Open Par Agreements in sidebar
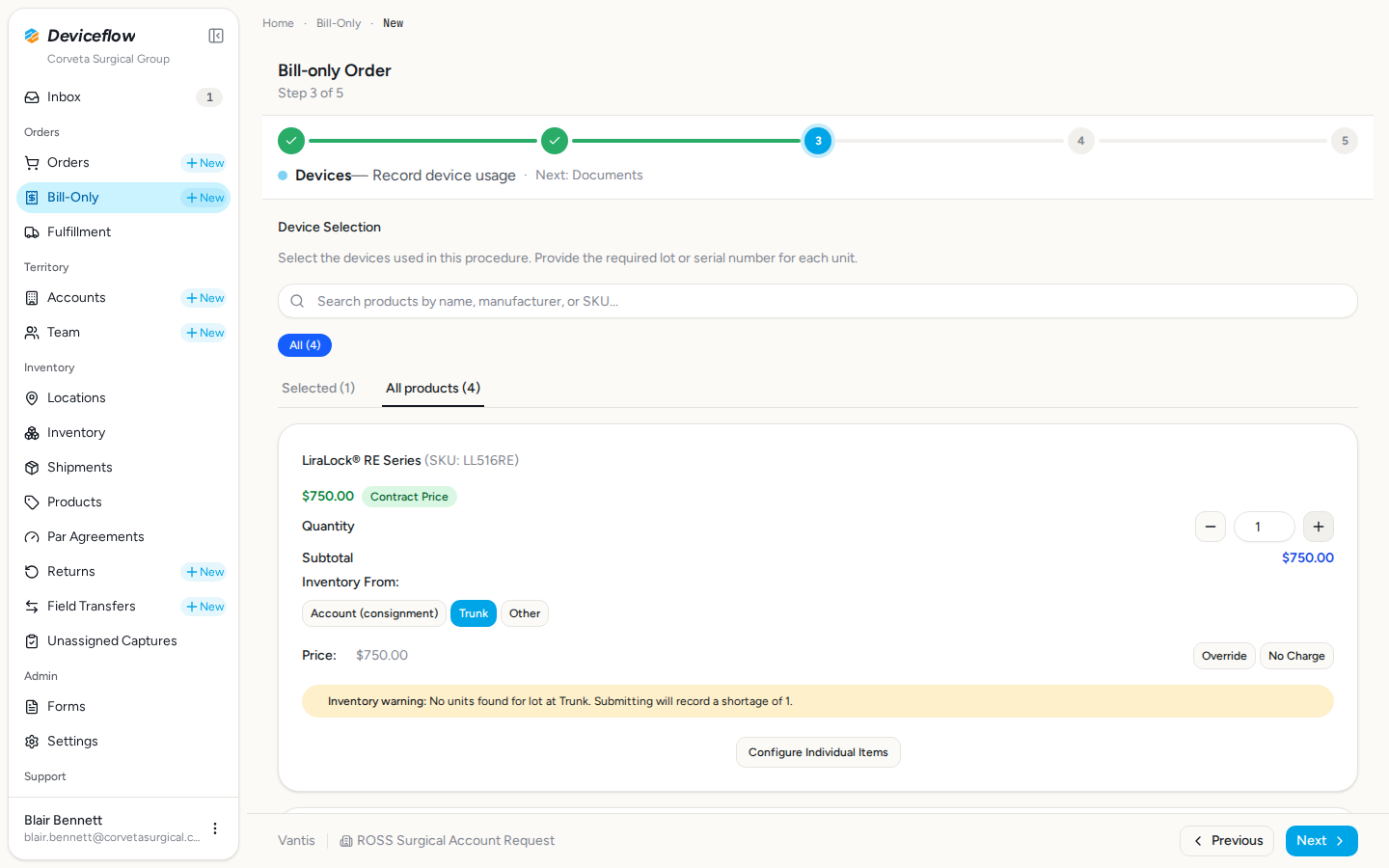 coord(123,537)
